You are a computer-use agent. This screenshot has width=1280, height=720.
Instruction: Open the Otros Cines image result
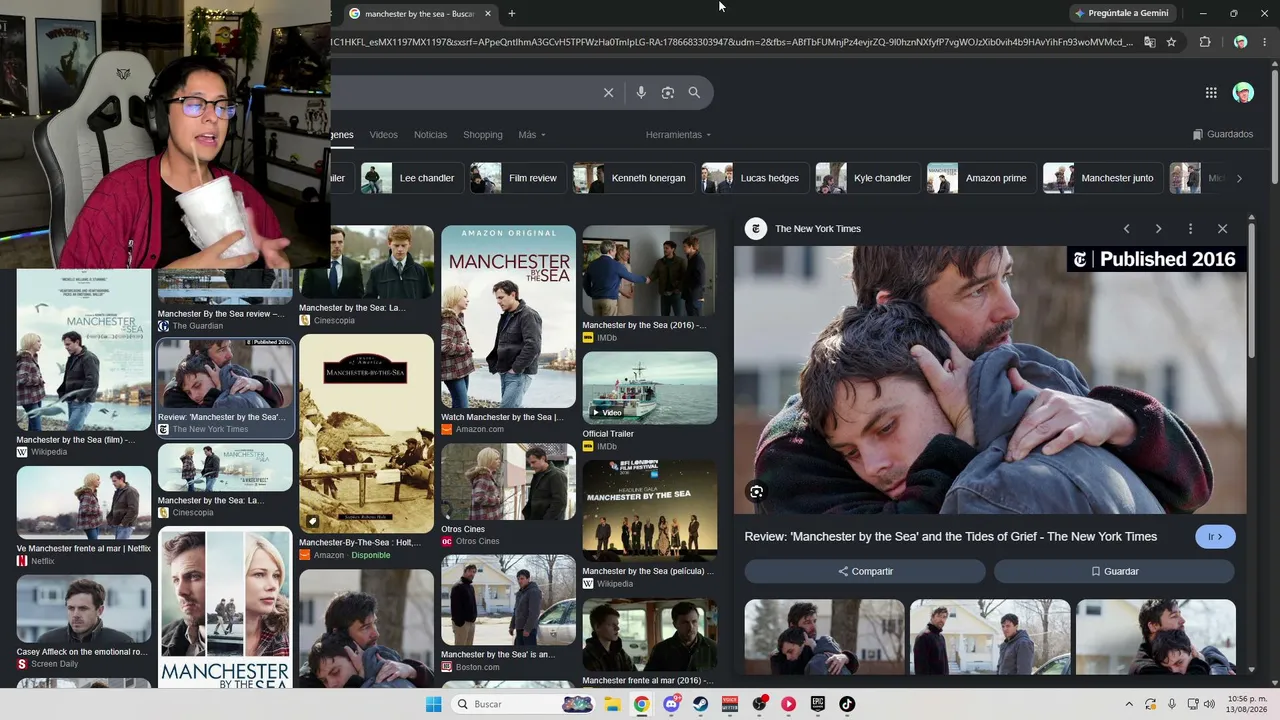coord(508,482)
